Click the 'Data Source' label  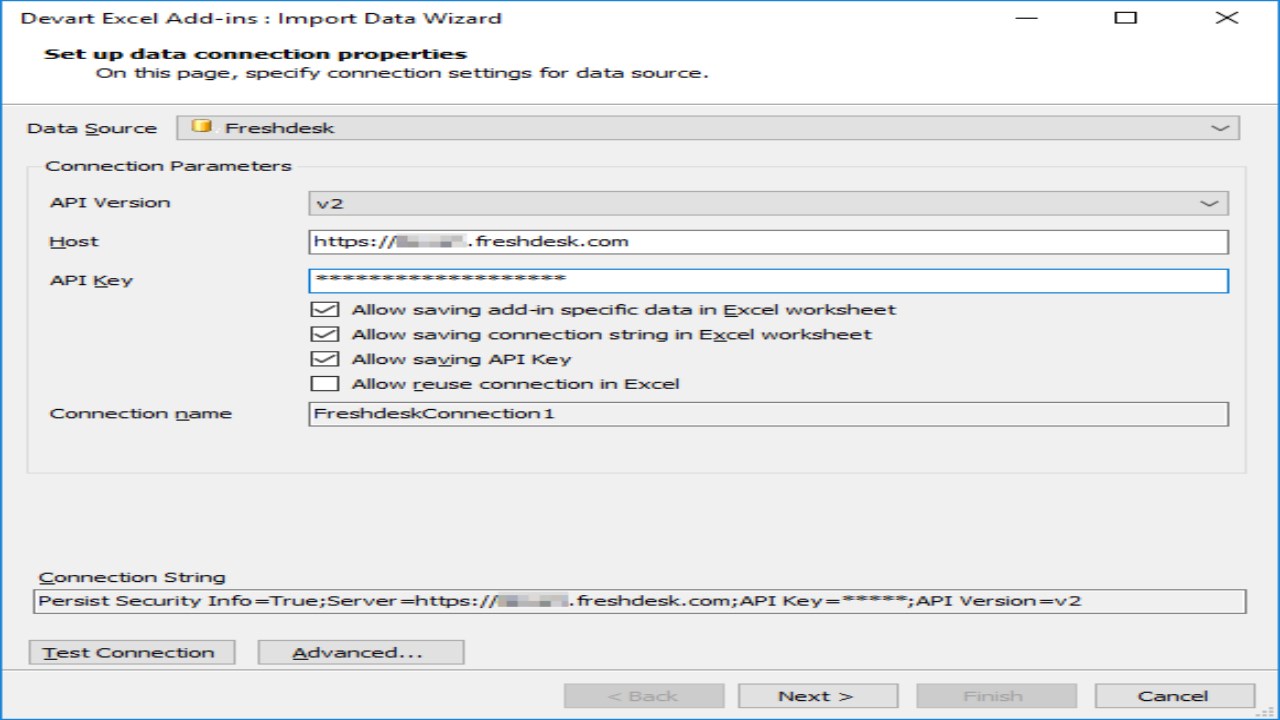tap(92, 128)
